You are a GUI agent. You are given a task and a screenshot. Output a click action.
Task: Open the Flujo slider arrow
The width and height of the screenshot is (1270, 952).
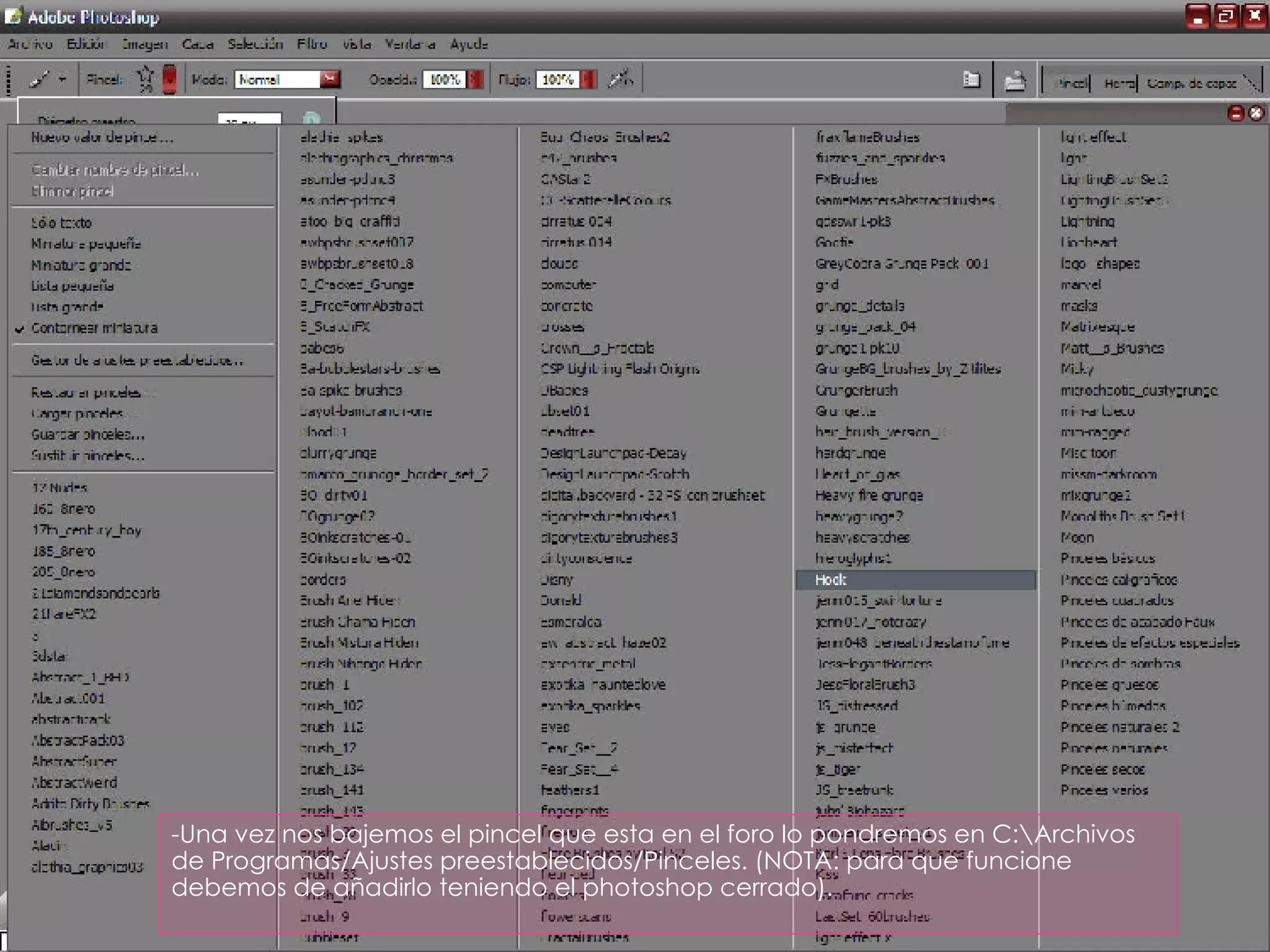point(588,79)
